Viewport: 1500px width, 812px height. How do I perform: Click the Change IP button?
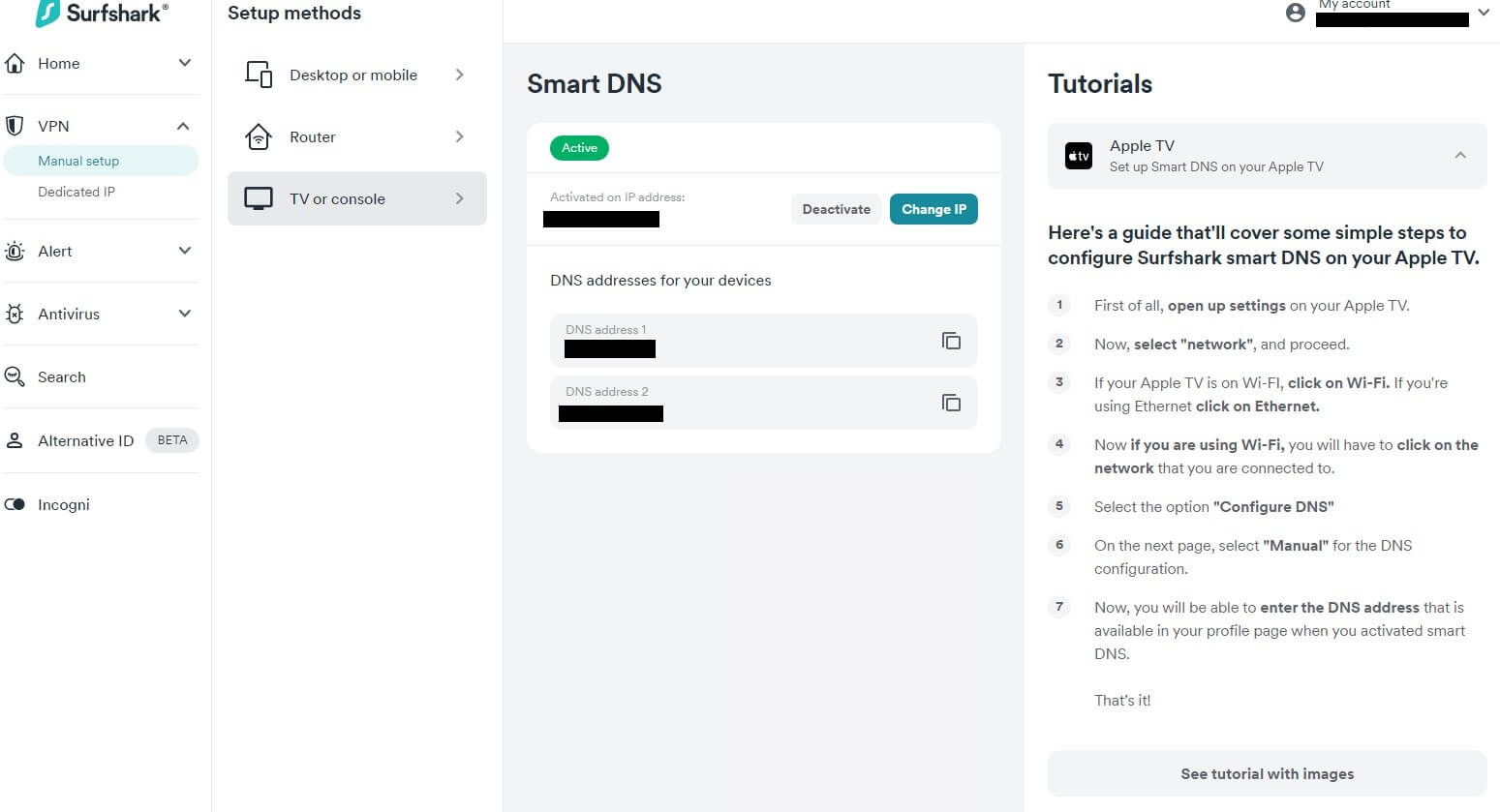pos(934,209)
